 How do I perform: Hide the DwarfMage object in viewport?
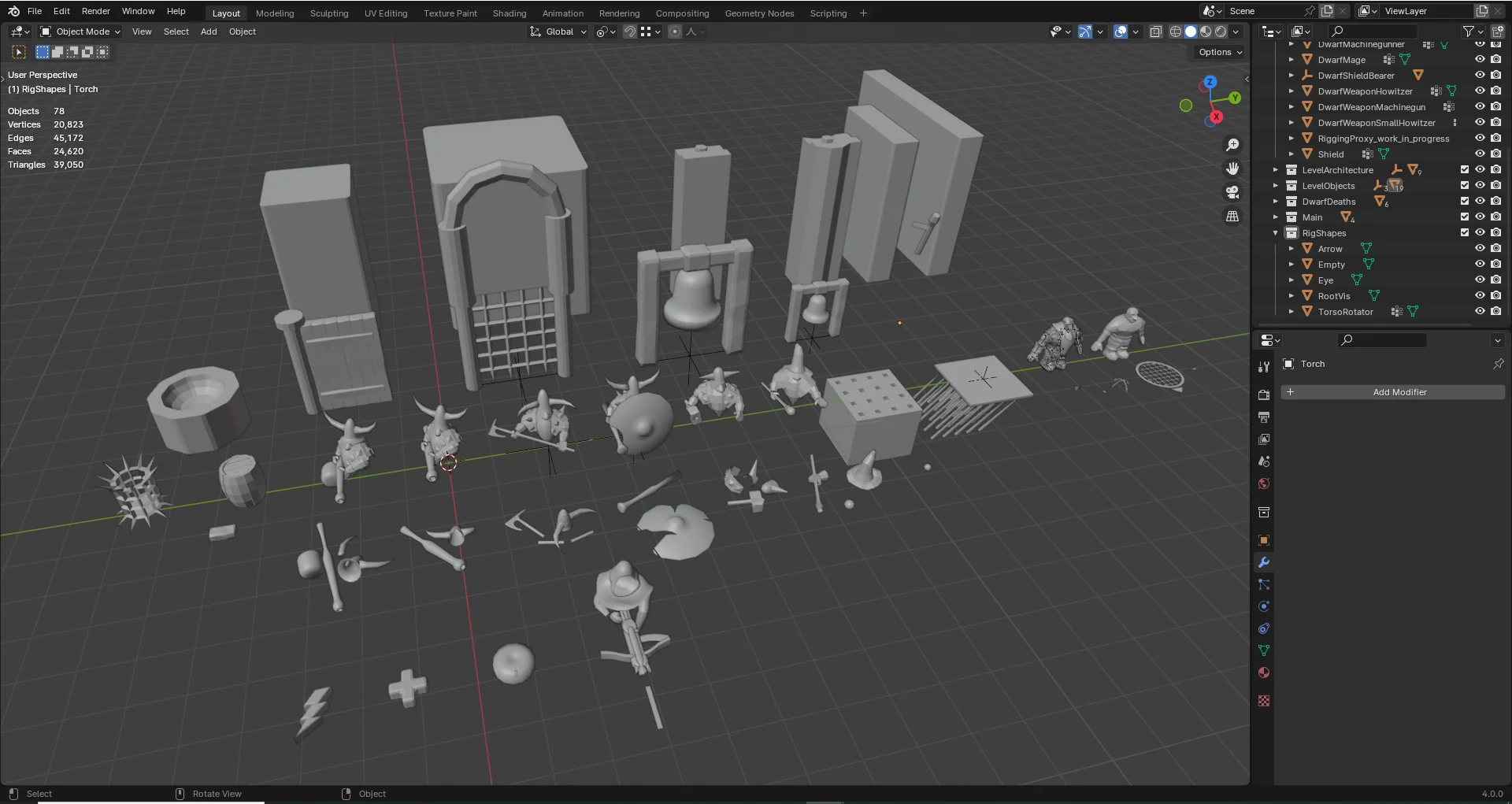click(x=1480, y=60)
